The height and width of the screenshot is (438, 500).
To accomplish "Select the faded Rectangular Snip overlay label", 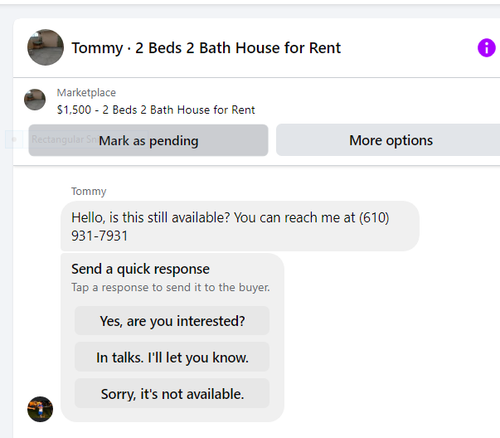I will point(63,139).
